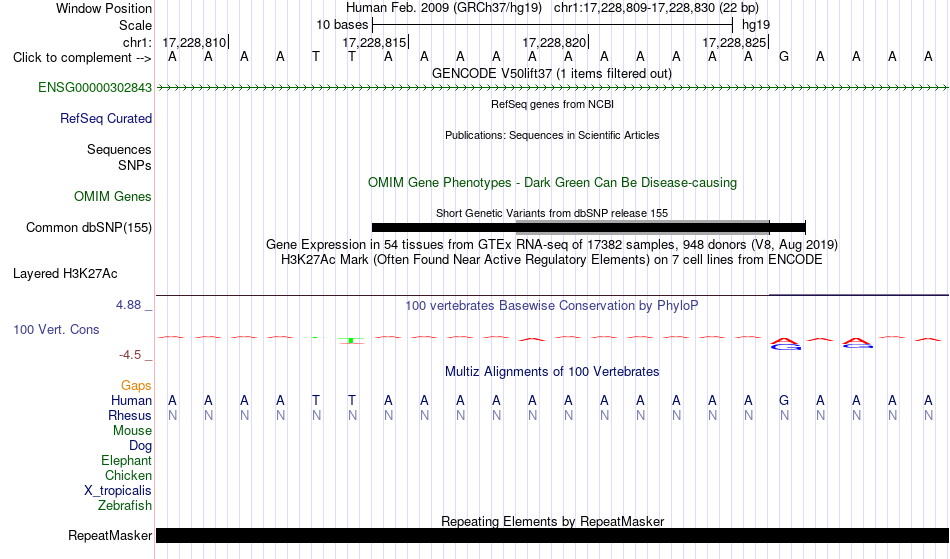Click the 10 bases scale bar line
950x559 pixels.
pos(552,25)
